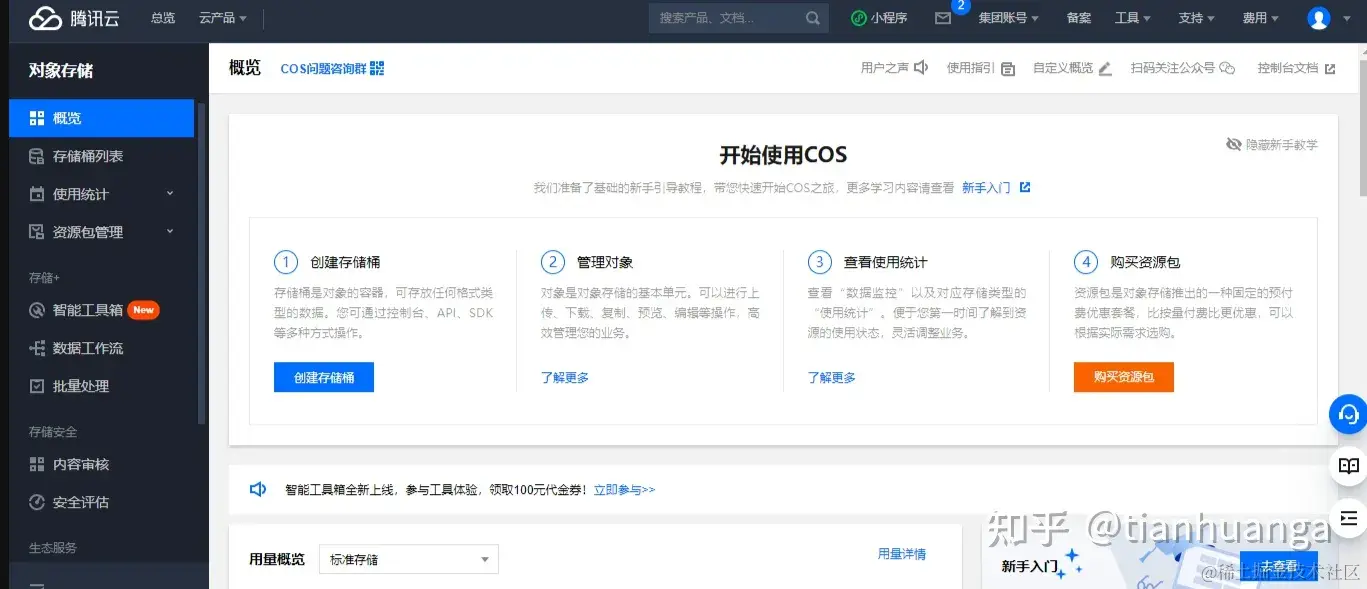
Task: Click the 使用统计 calendar icon
Action: (x=37, y=194)
